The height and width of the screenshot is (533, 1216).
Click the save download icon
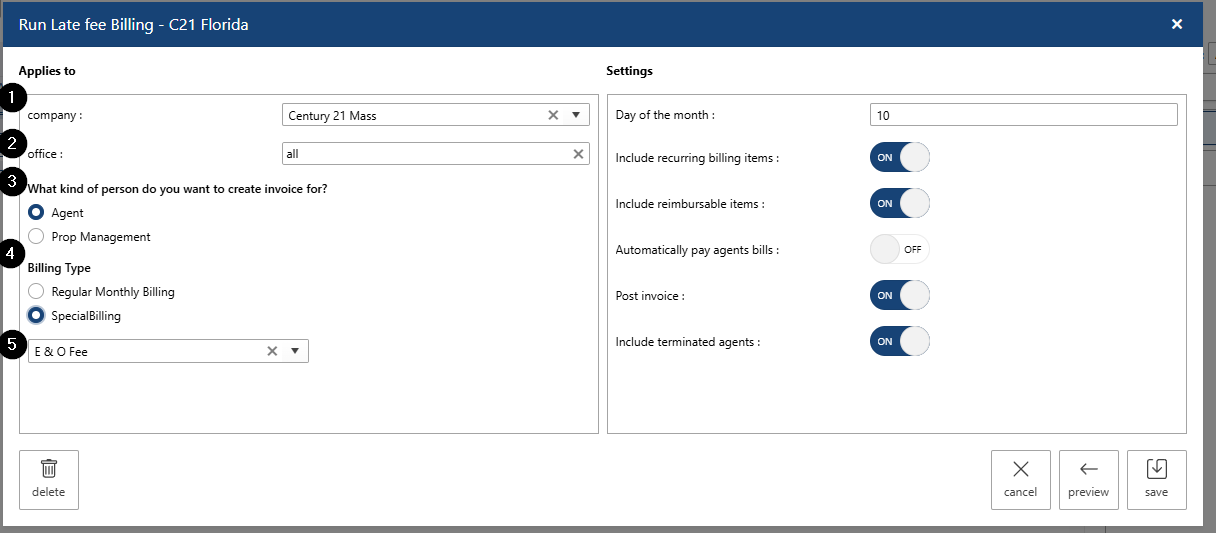pos(1156,469)
